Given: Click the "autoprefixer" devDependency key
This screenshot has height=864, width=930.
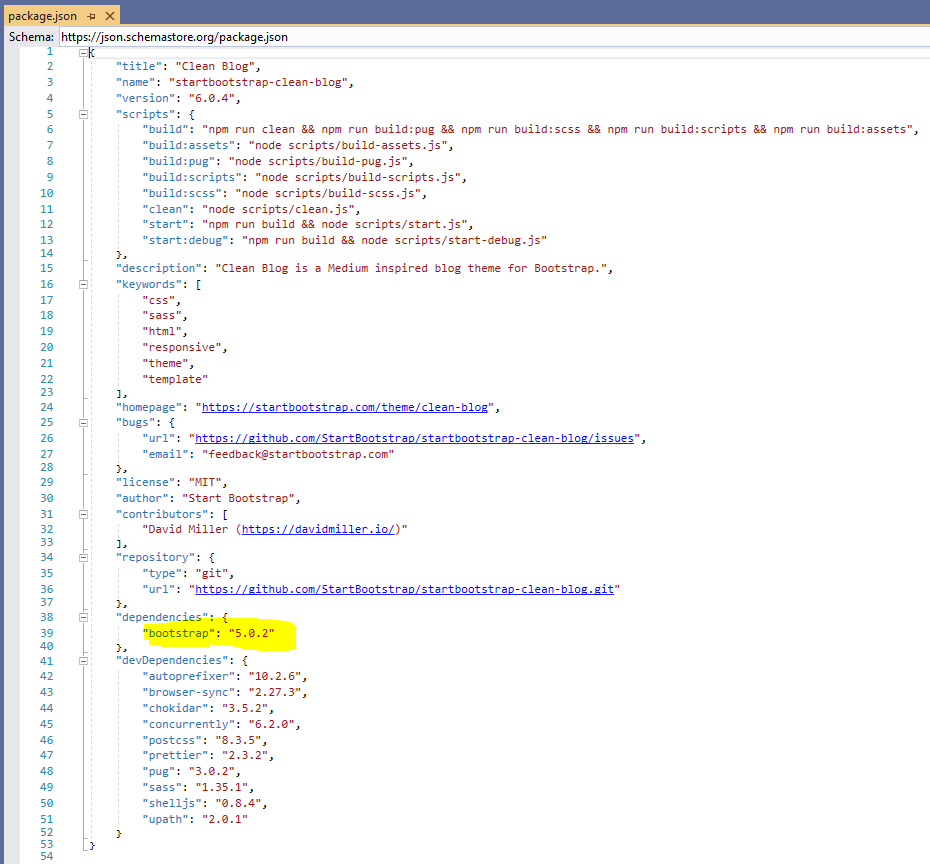Looking at the screenshot, I should coord(189,677).
